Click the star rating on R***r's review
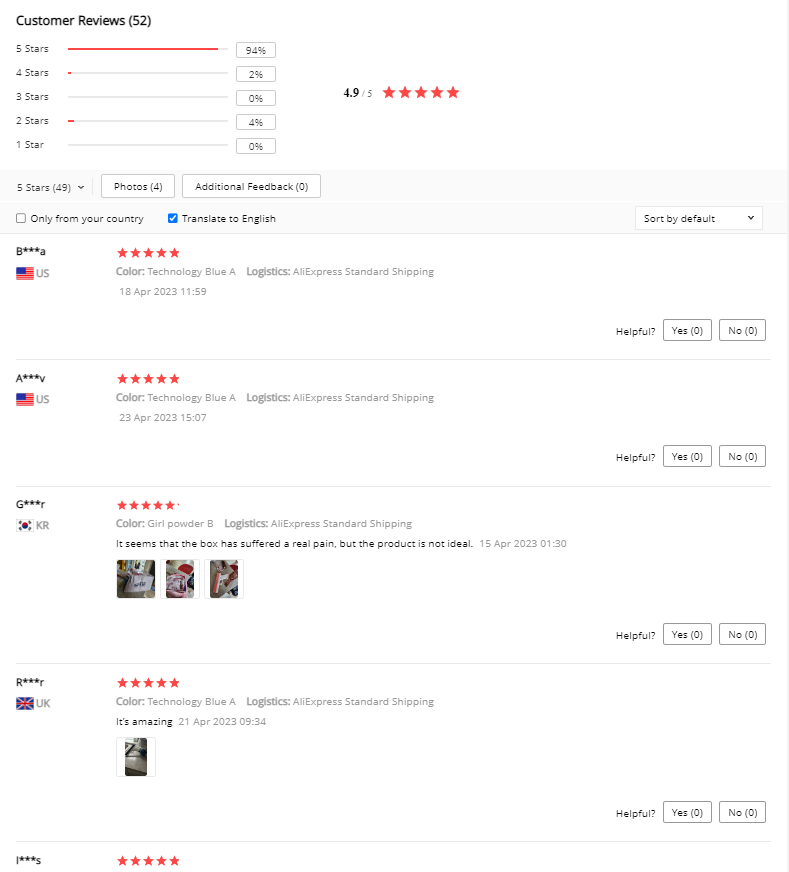Screen dimensions: 789x872 [148, 682]
